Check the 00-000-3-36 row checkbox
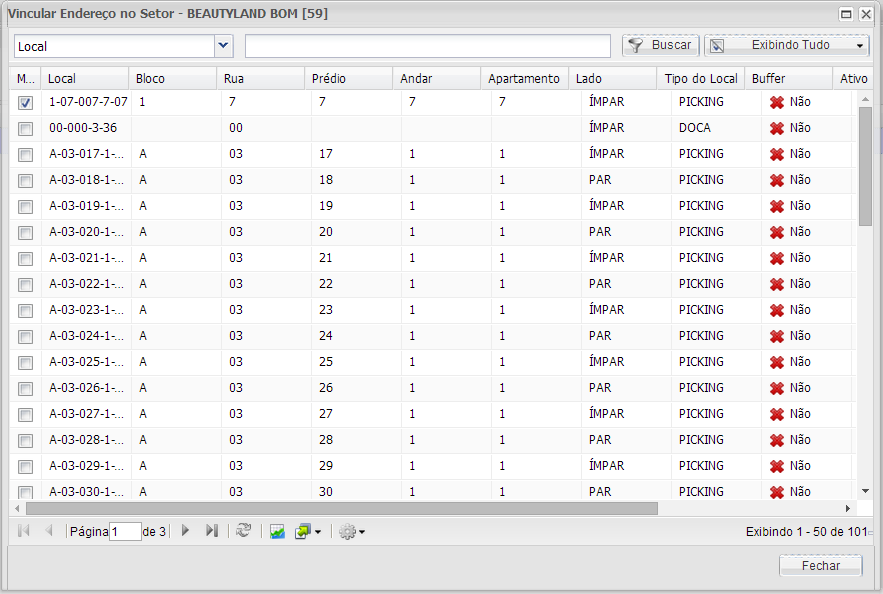The image size is (883, 594). 25,129
